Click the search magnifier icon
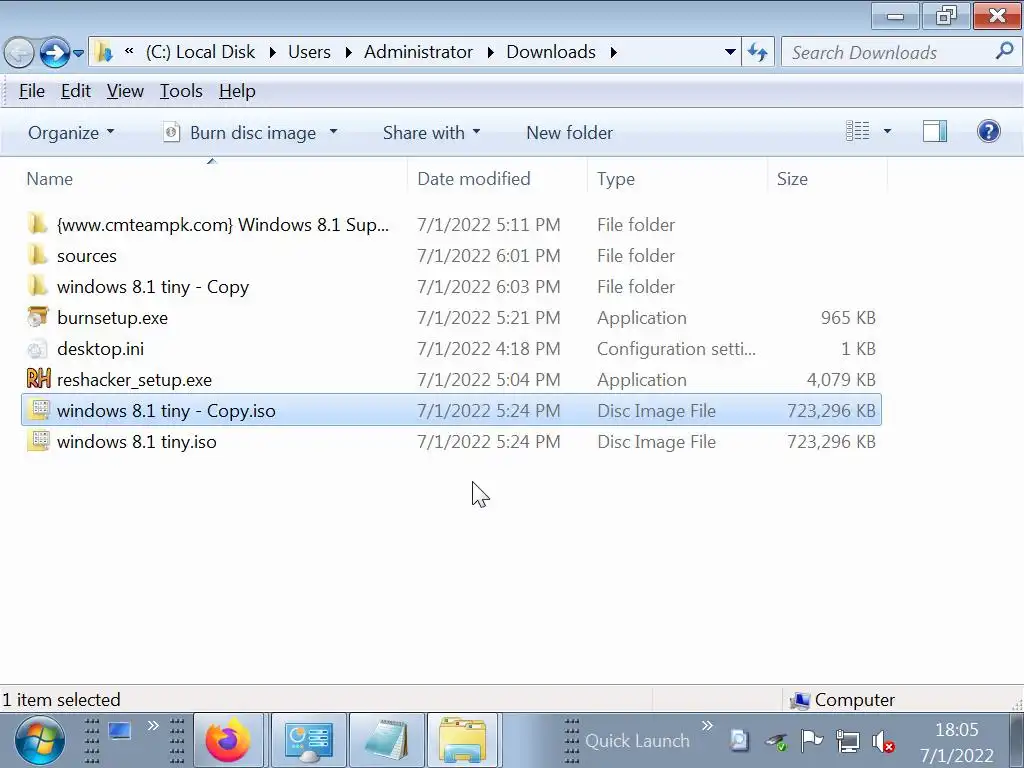 pyautogui.click(x=1004, y=51)
